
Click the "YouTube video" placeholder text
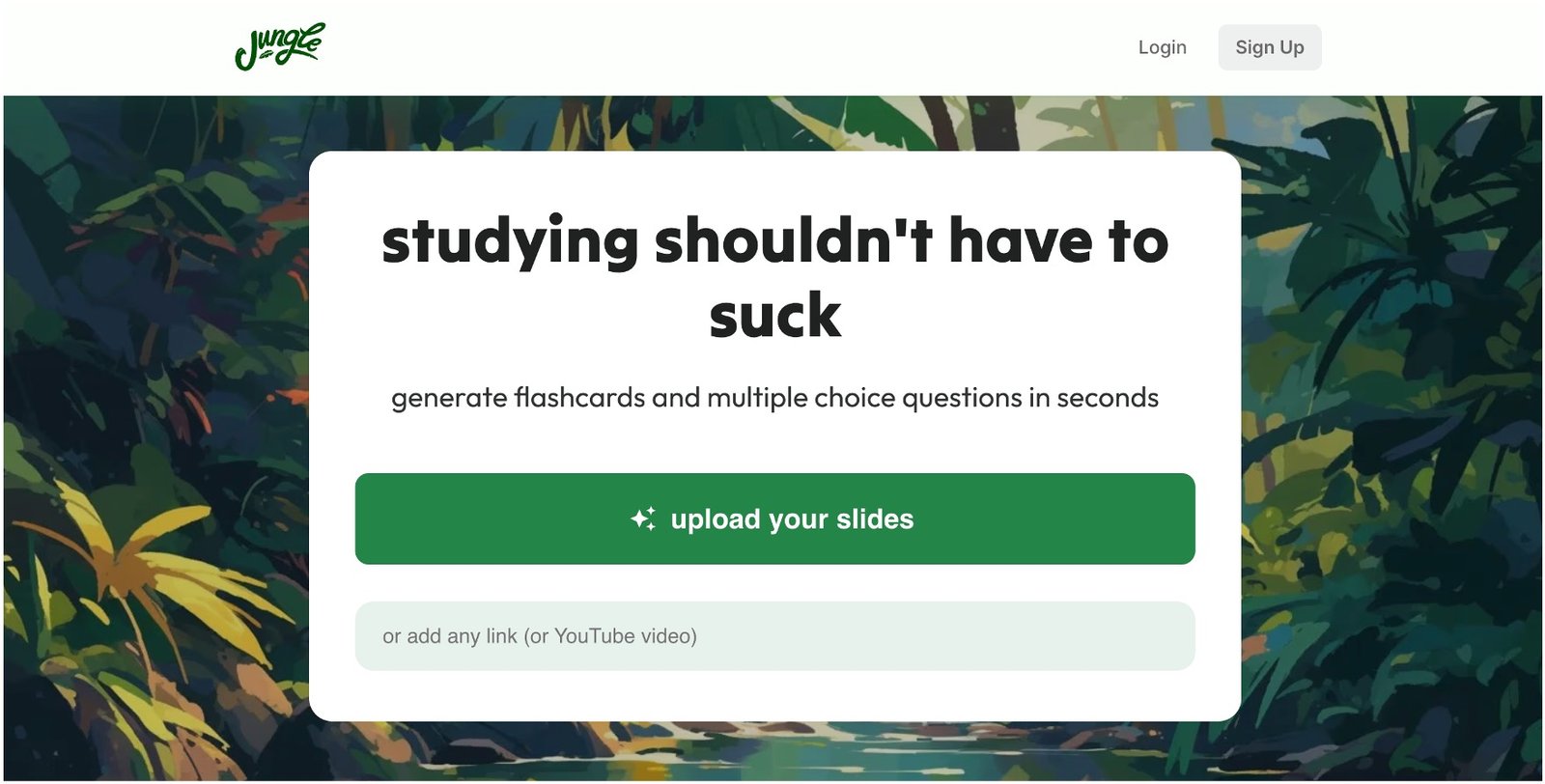tap(624, 636)
